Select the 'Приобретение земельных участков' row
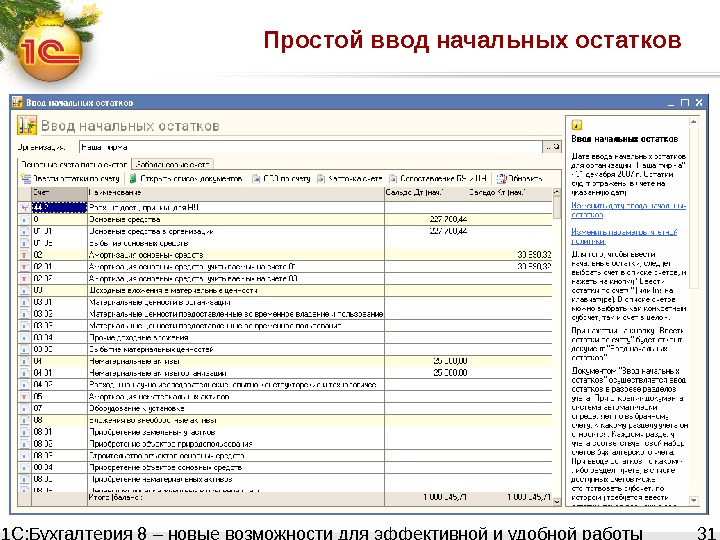Viewport: 720px width, 540px height. coord(286,432)
